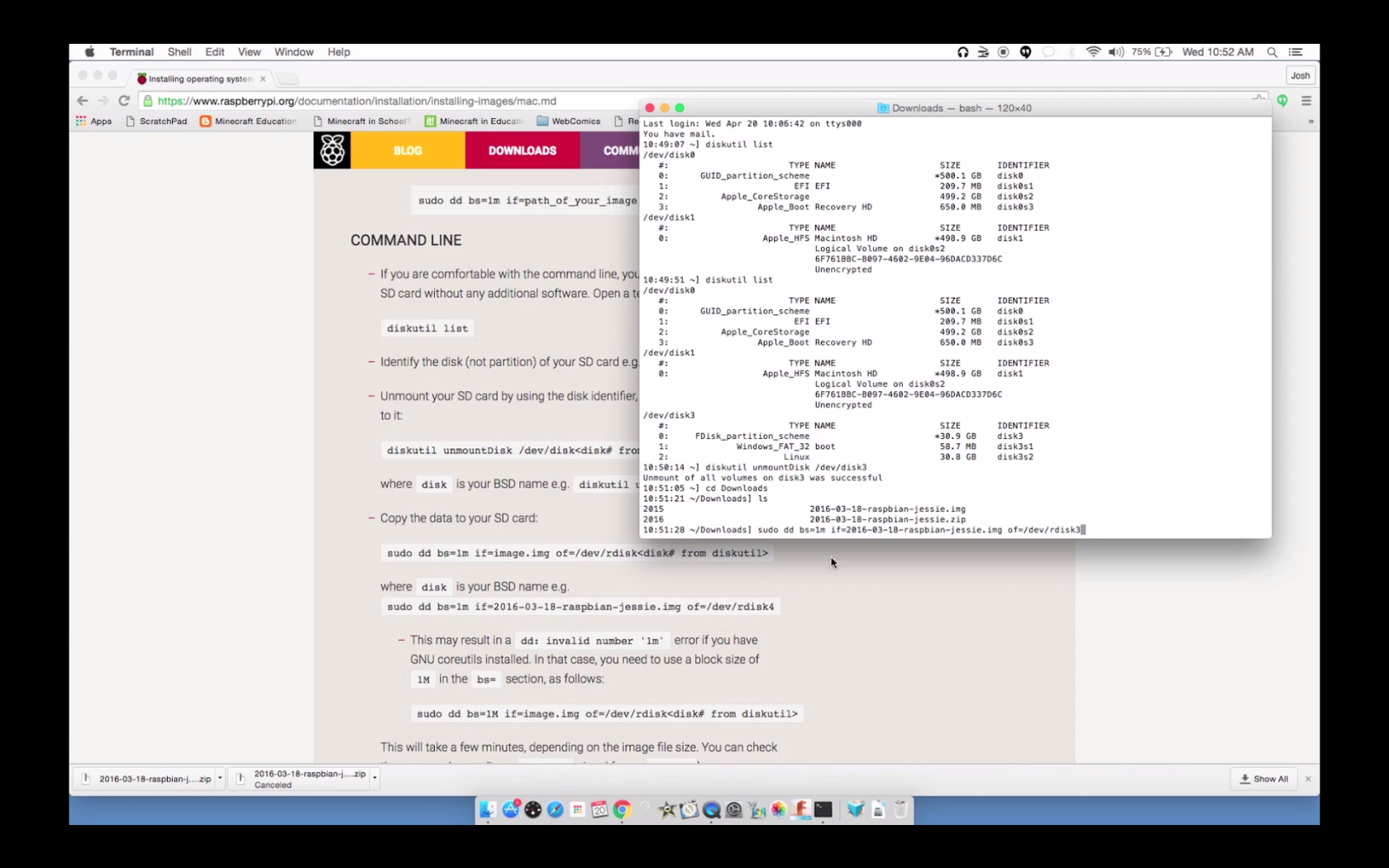Open the Help menu
Image resolution: width=1389 pixels, height=868 pixels.
pyautogui.click(x=339, y=52)
